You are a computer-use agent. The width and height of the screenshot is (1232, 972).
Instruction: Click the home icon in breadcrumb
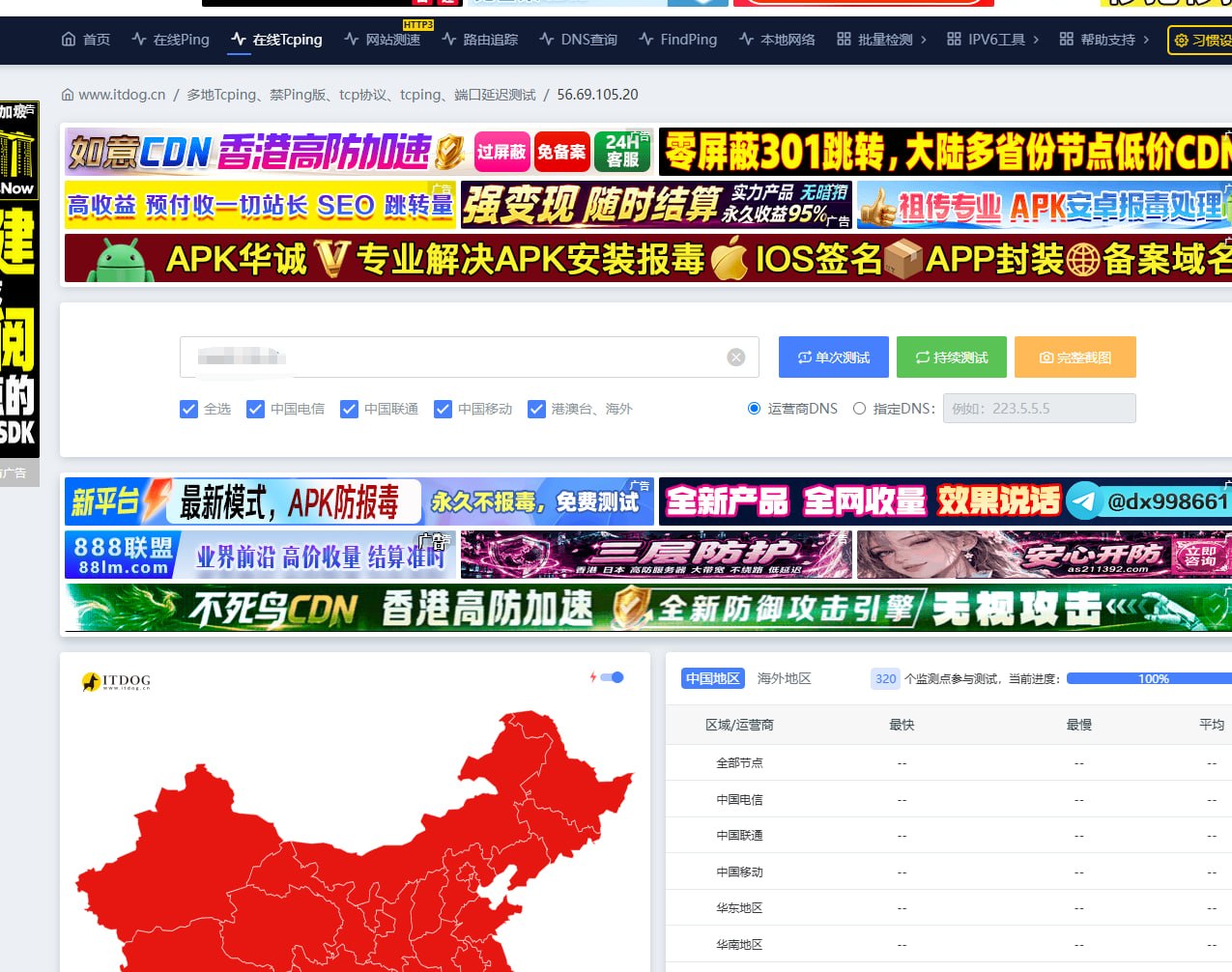pos(68,95)
